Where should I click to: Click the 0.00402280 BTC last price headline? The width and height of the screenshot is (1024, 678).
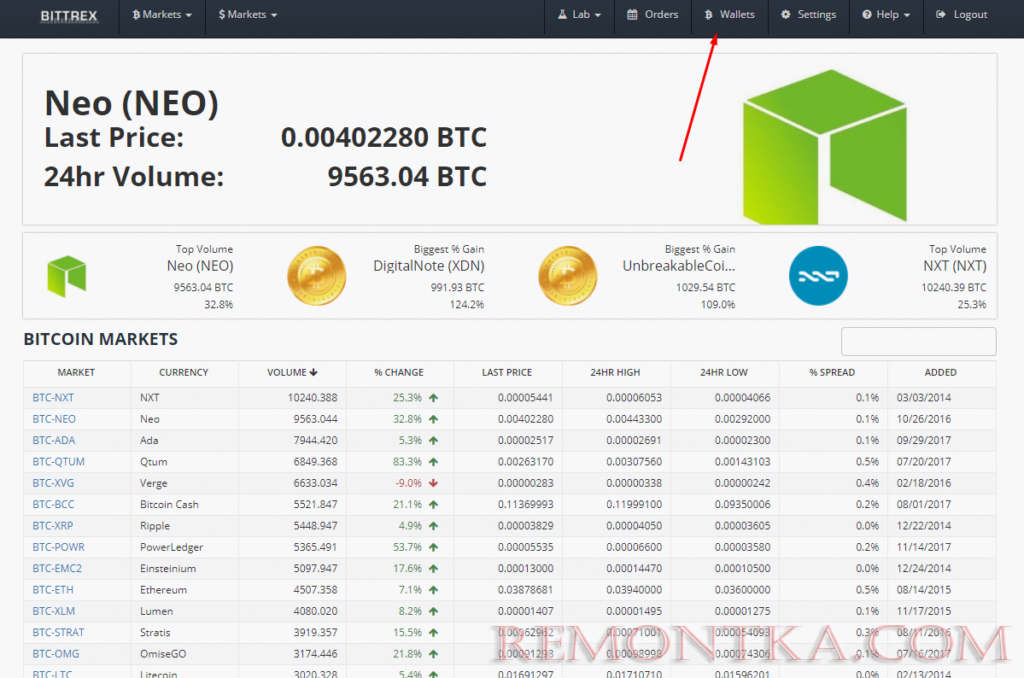point(384,137)
